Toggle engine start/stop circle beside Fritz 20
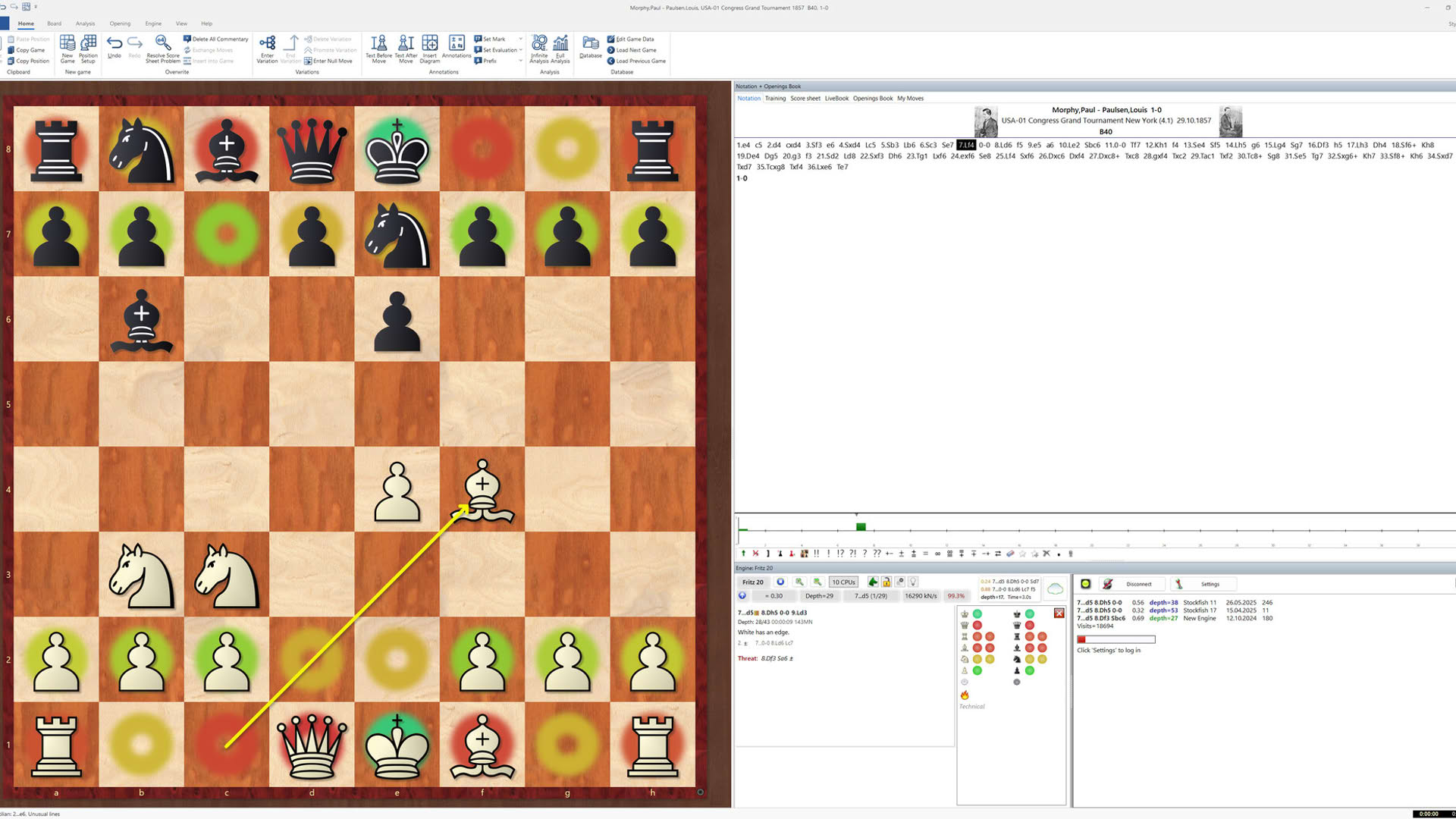The height and width of the screenshot is (819, 1456). tap(780, 582)
